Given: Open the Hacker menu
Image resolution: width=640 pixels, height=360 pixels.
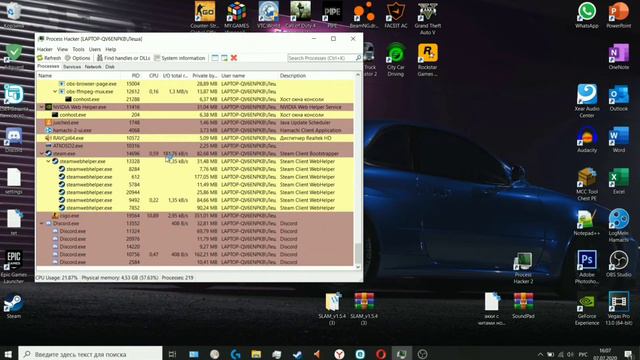Looking at the screenshot, I should click(x=44, y=49).
